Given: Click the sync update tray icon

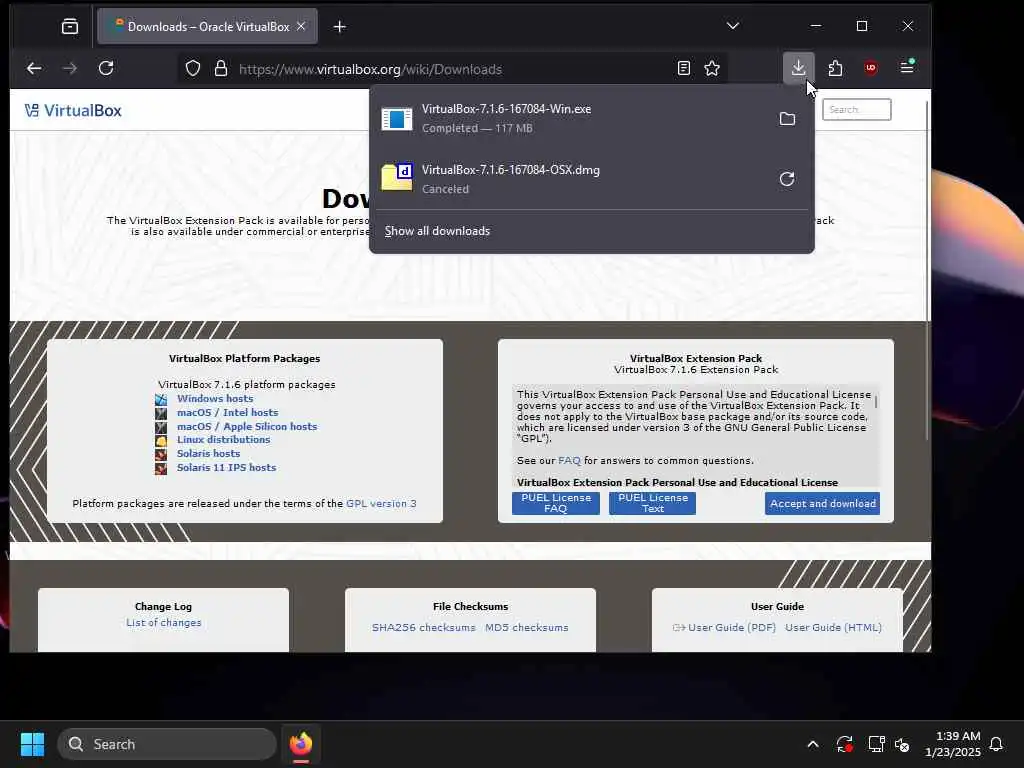Looking at the screenshot, I should tap(844, 744).
